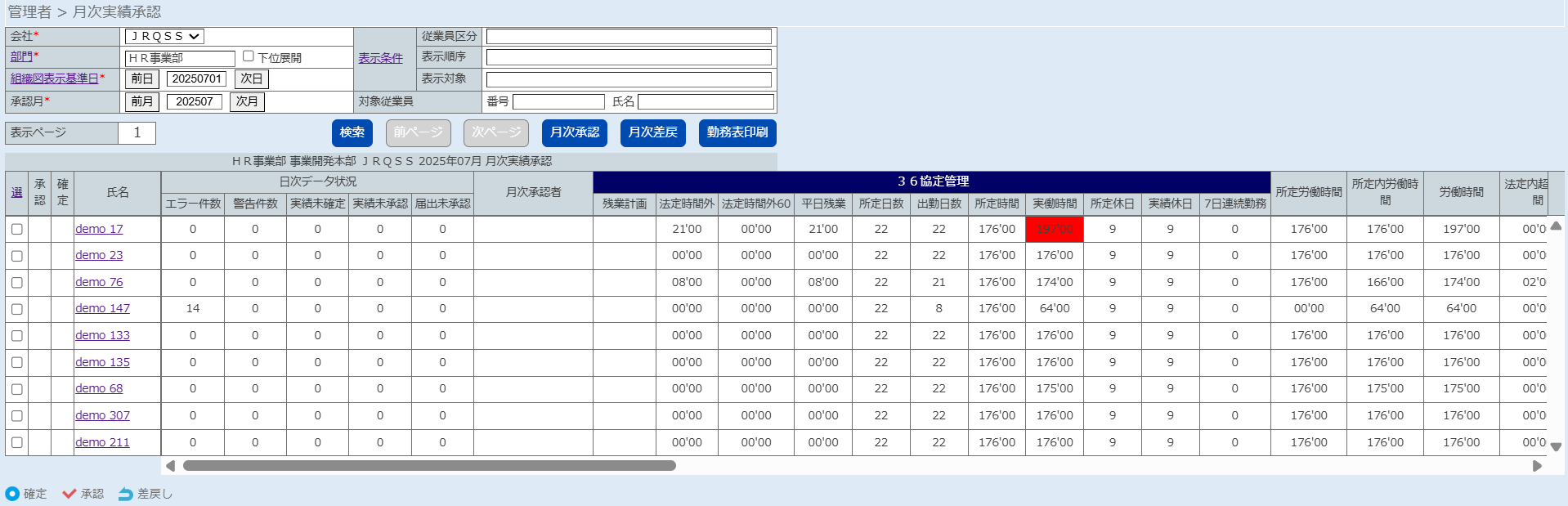Step to 前日 for org chart date
The image size is (1568, 506).
(141, 78)
